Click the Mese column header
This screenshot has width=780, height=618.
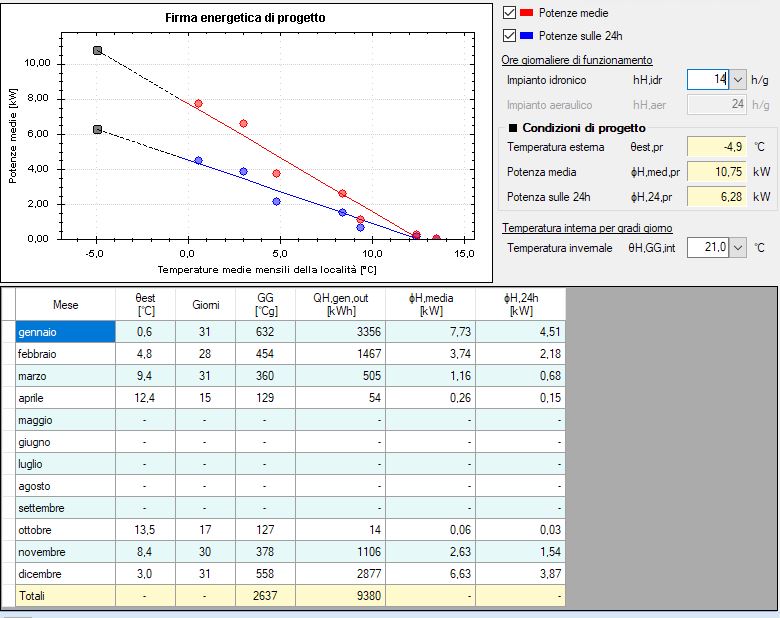66,305
